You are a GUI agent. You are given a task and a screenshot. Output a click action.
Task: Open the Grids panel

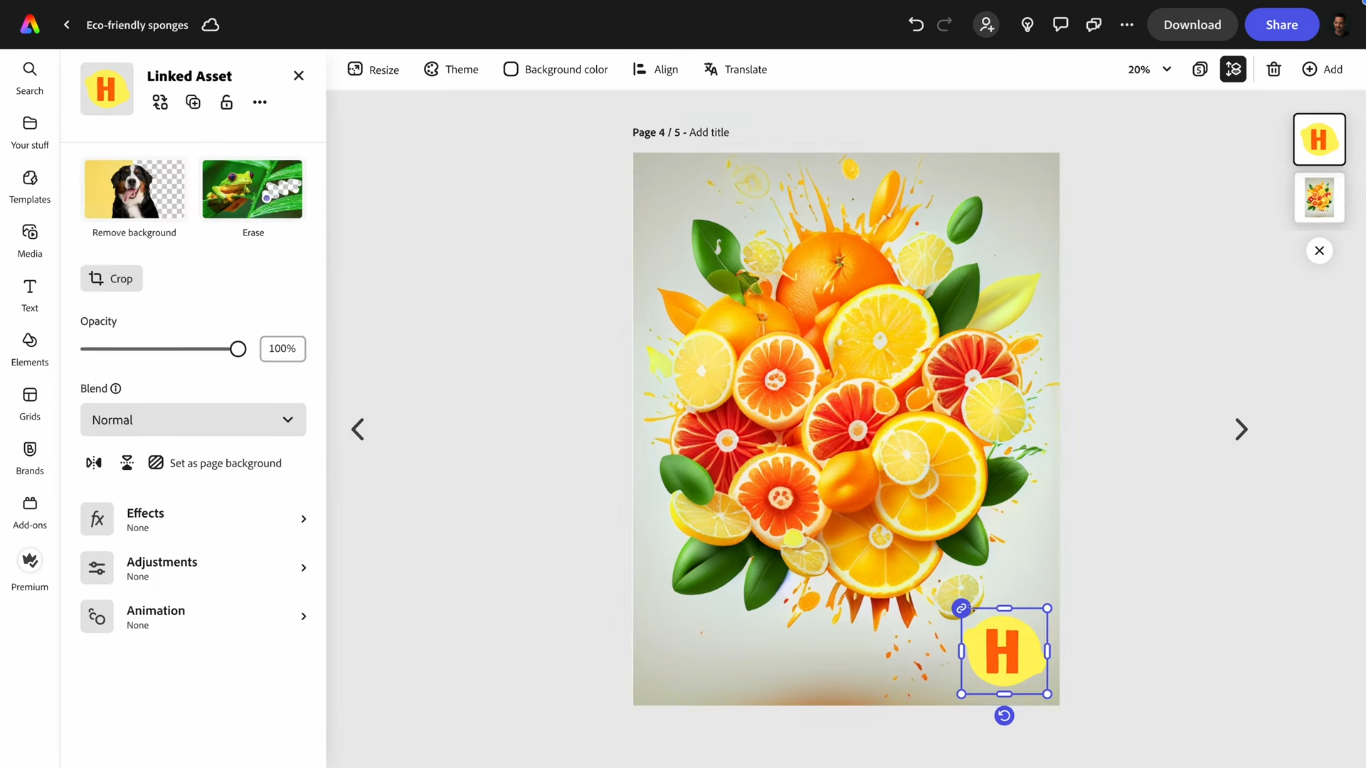(30, 403)
